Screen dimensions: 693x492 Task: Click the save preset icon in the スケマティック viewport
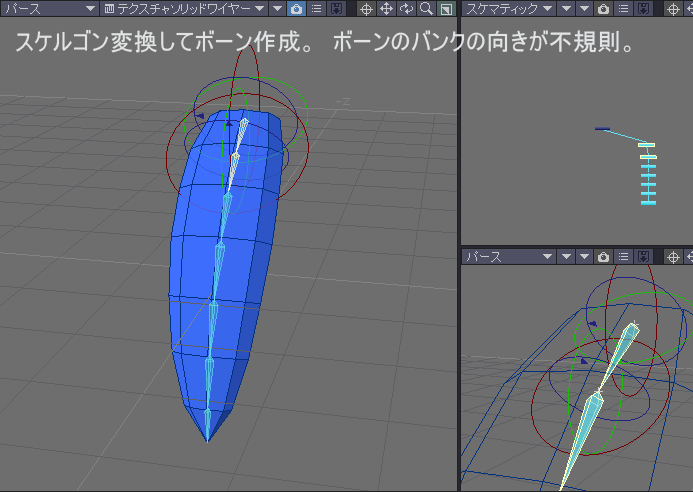point(643,8)
